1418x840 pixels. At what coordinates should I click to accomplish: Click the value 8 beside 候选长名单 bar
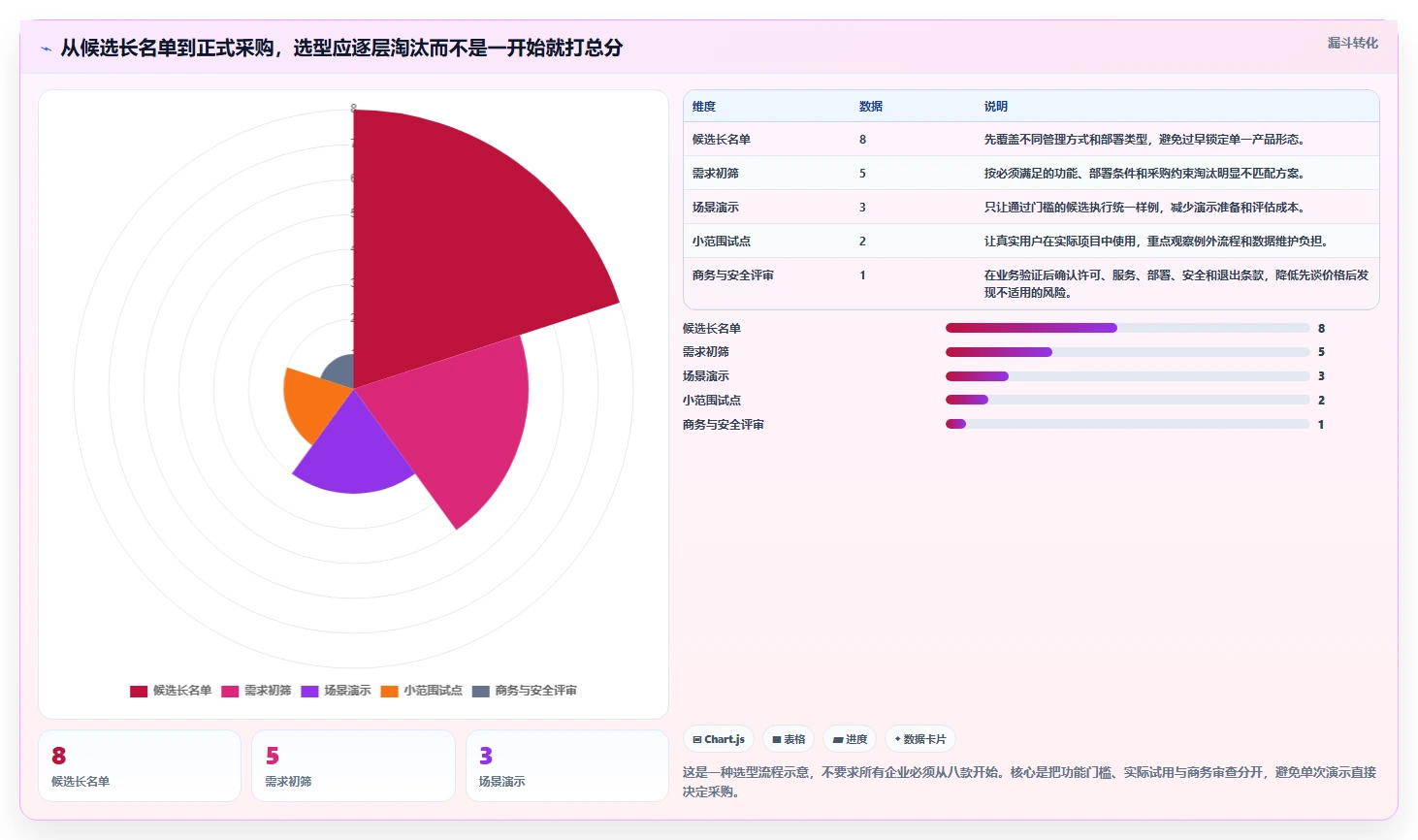point(1321,329)
